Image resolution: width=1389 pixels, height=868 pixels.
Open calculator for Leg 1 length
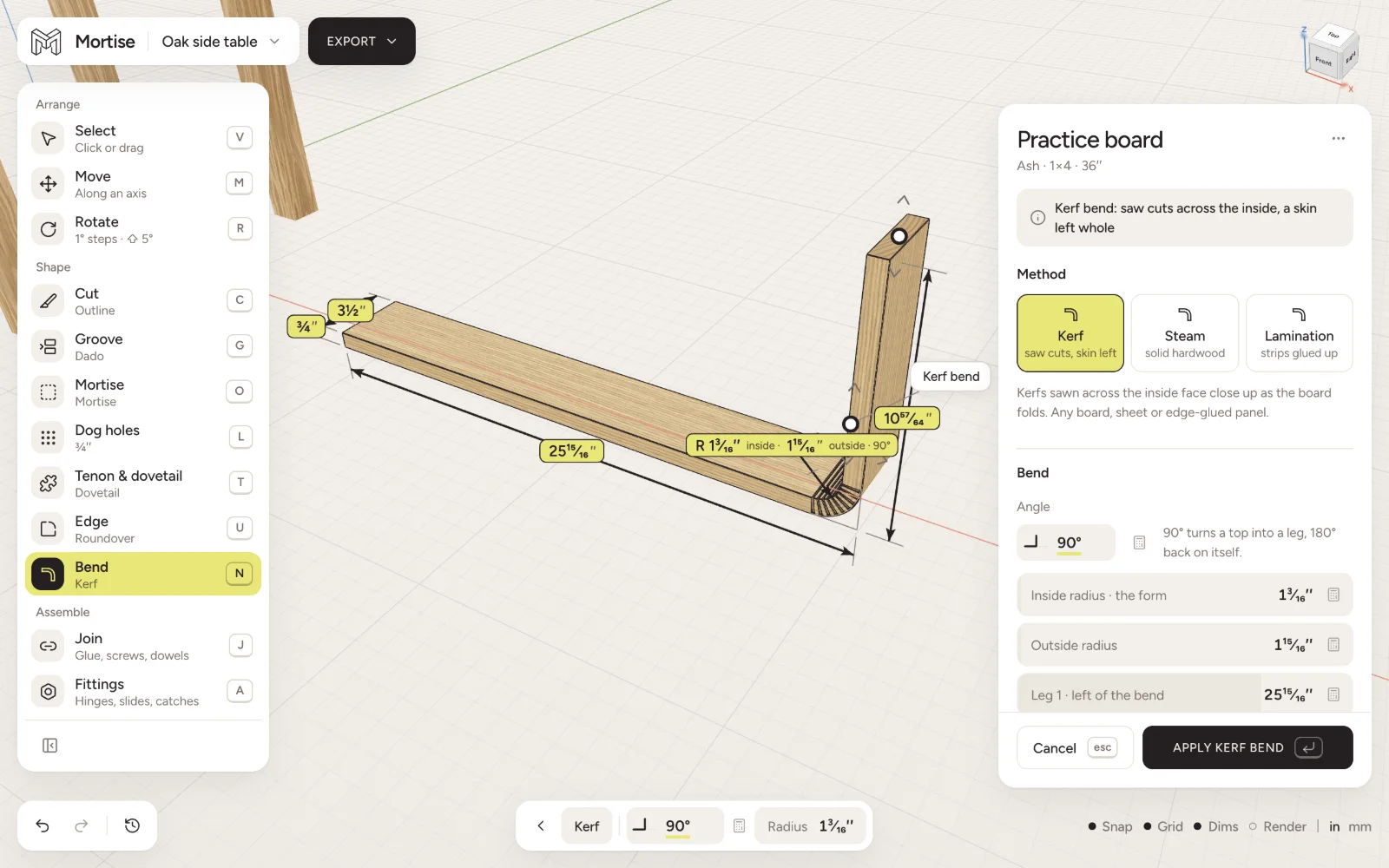(x=1333, y=694)
